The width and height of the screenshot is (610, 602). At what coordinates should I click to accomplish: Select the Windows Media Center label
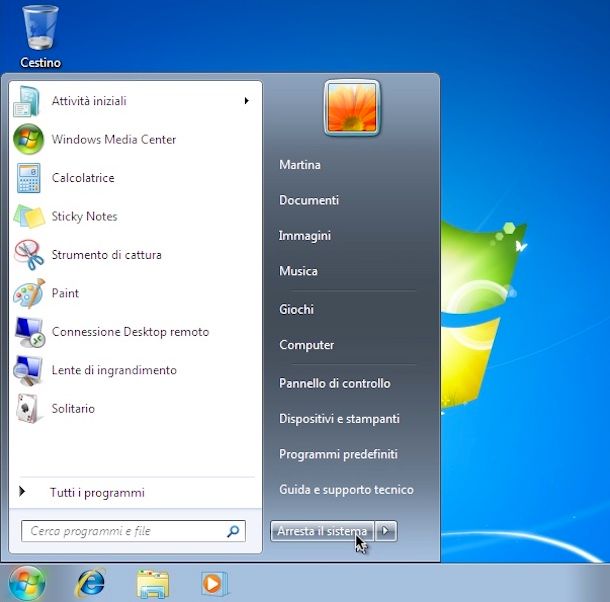point(114,139)
